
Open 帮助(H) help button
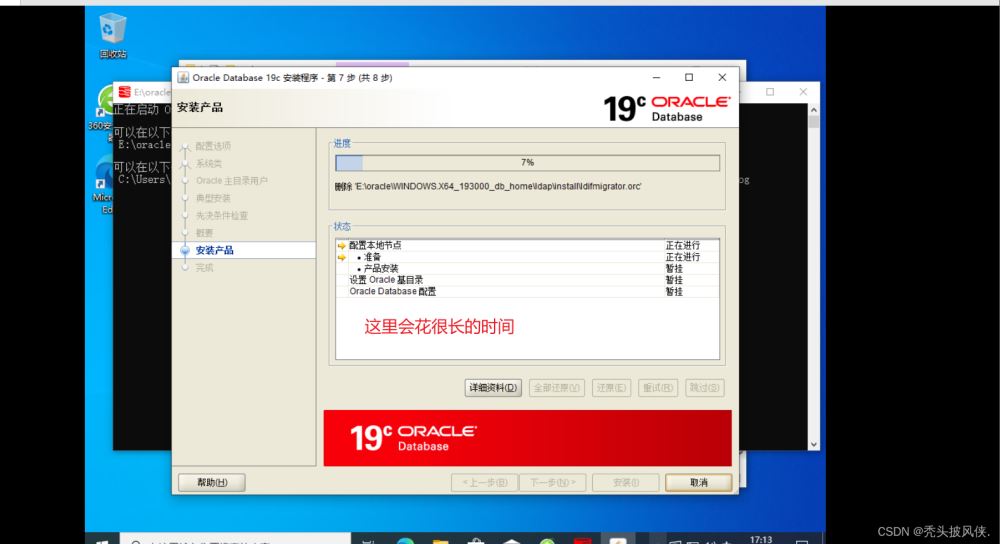coord(212,483)
